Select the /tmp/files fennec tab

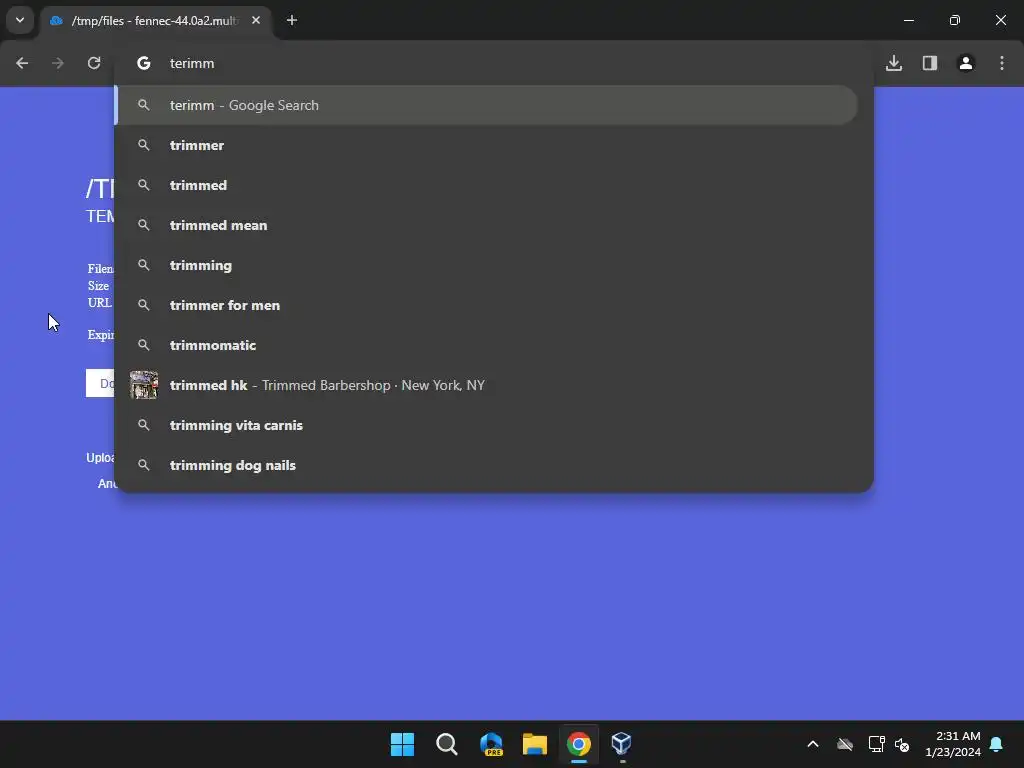click(x=157, y=21)
